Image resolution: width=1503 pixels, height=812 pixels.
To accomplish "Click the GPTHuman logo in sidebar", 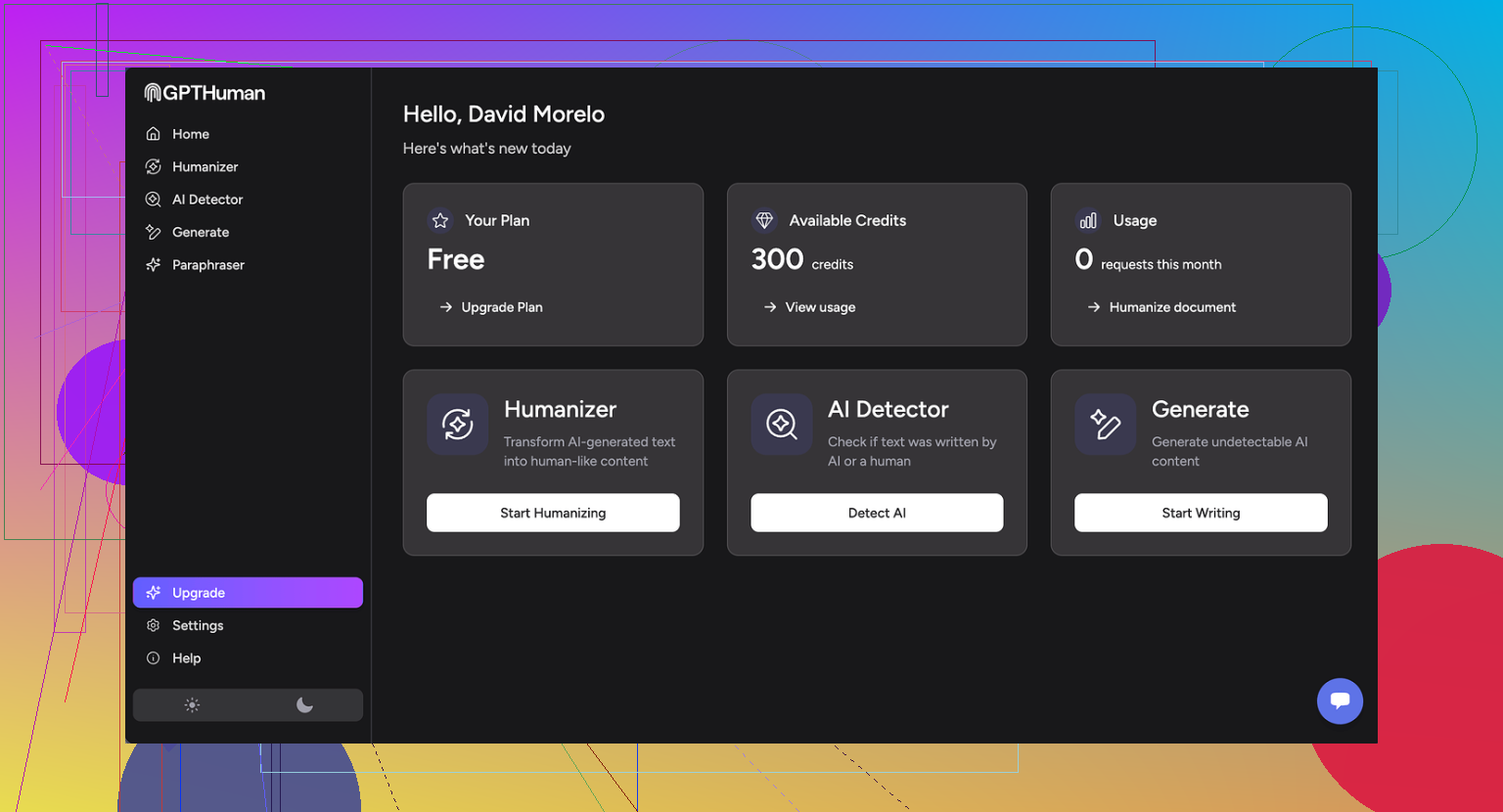I will [205, 93].
